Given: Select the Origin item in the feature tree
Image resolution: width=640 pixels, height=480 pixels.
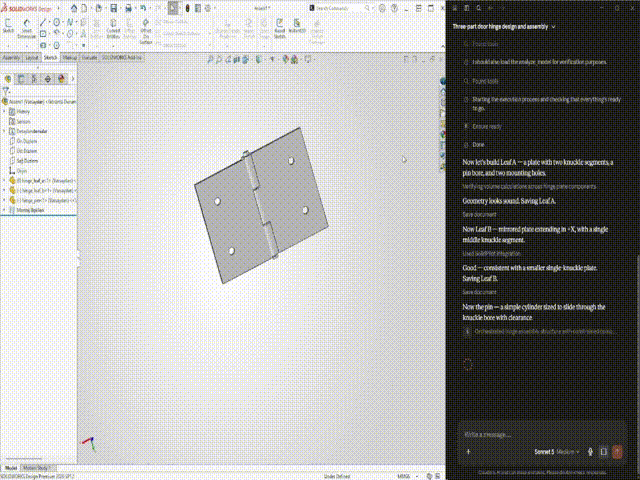Looking at the screenshot, I should point(18,171).
